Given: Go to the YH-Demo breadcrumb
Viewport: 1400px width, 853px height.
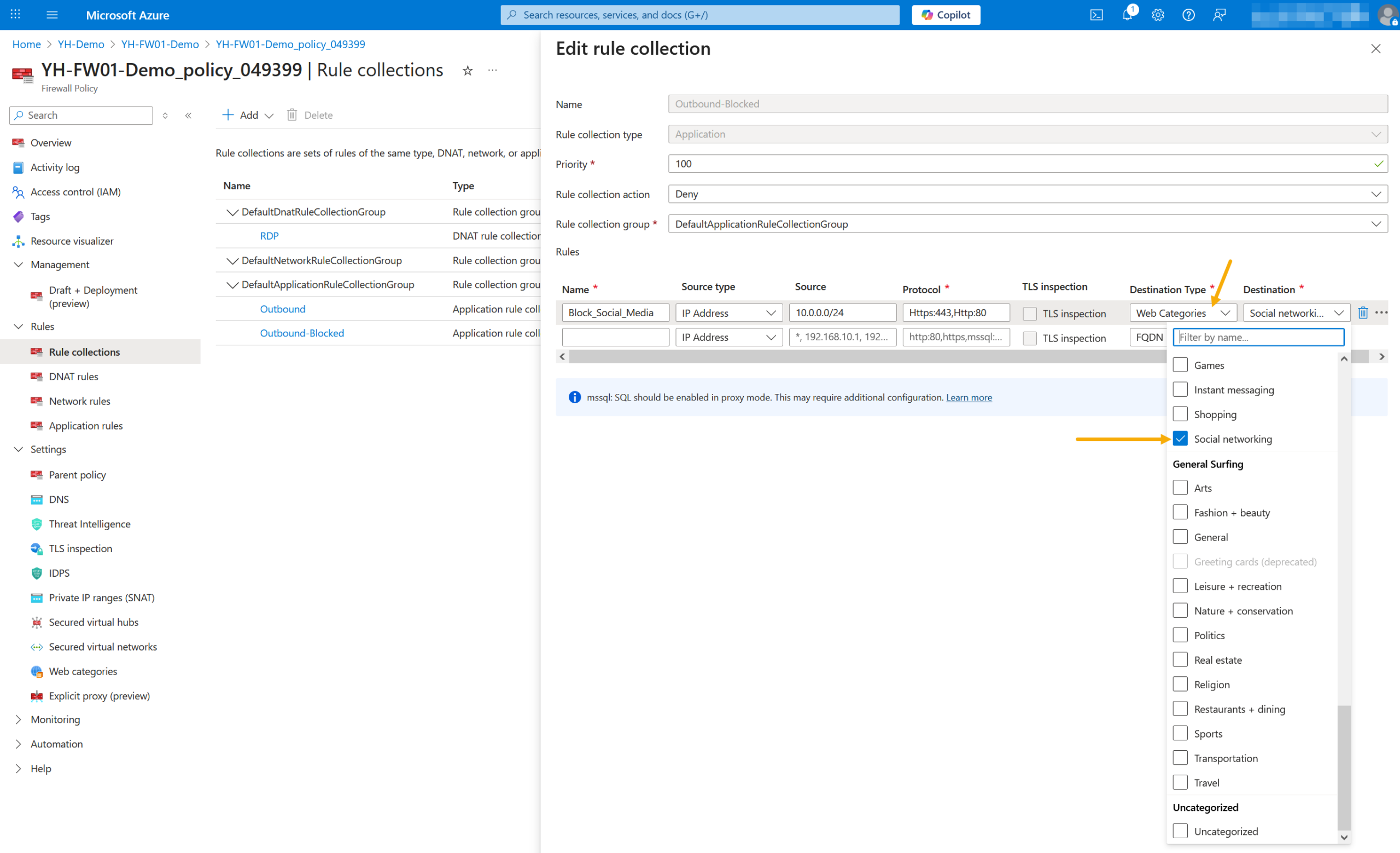Looking at the screenshot, I should (81, 44).
